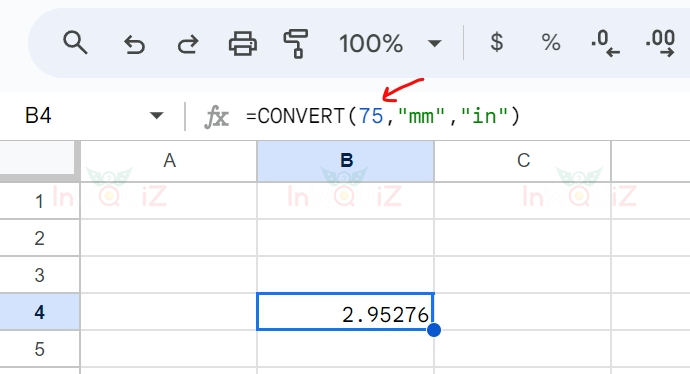
Task: Select row 2 header
Action: pos(40,238)
